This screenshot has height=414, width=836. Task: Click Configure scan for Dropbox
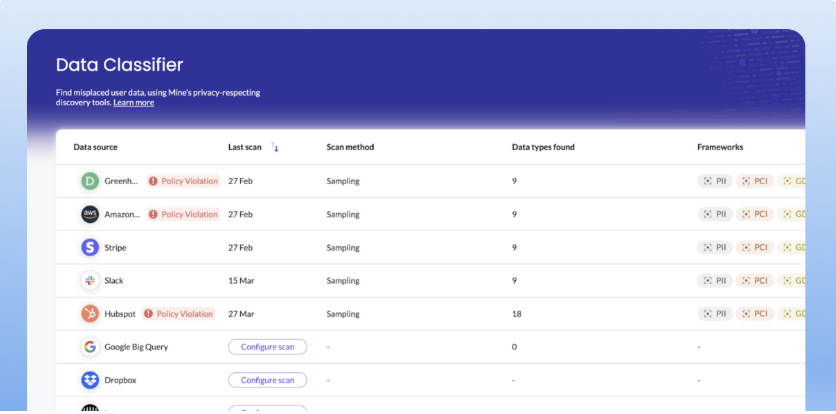tap(268, 380)
